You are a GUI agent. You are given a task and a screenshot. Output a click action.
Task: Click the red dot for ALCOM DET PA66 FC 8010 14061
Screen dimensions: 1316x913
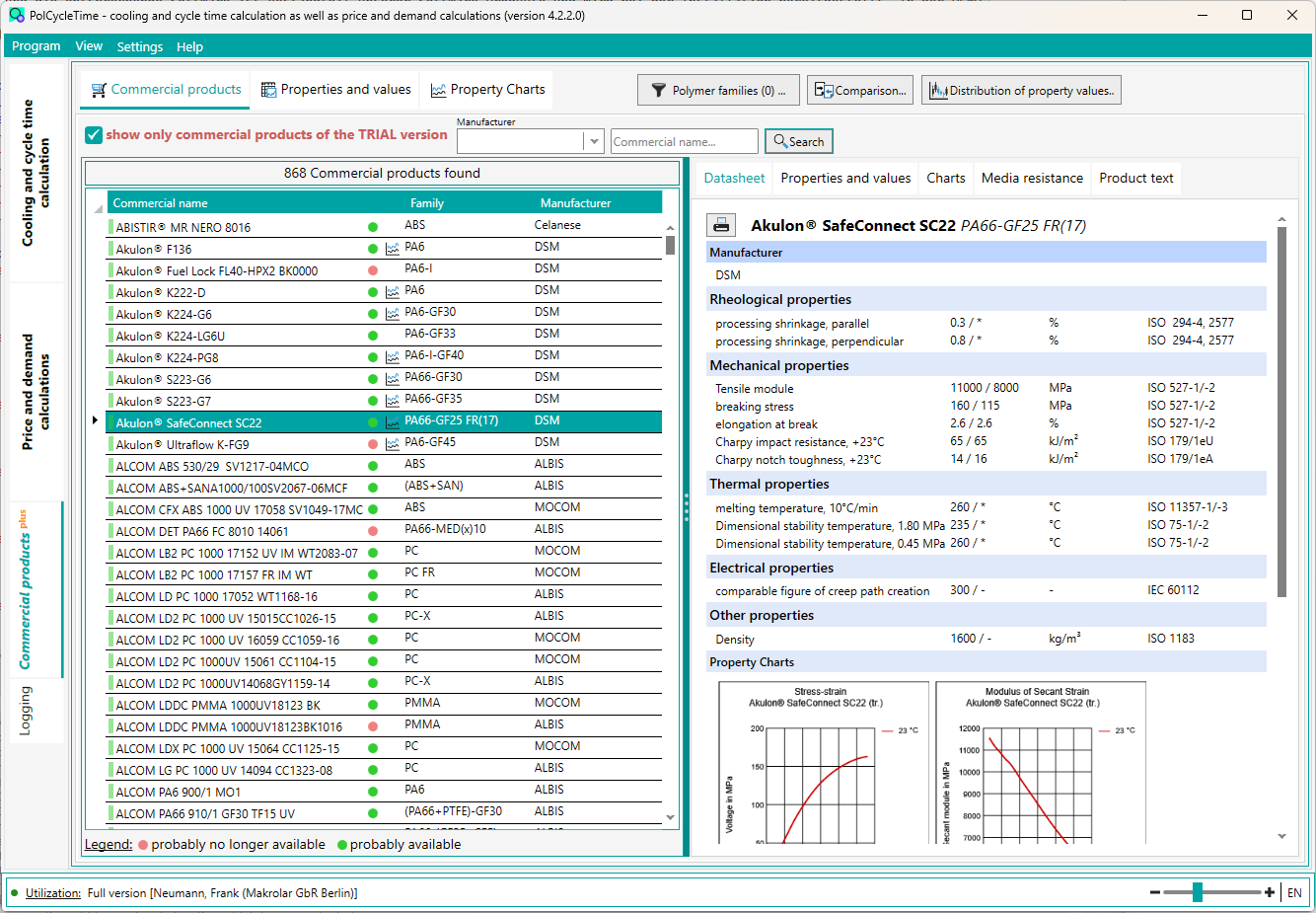click(373, 531)
